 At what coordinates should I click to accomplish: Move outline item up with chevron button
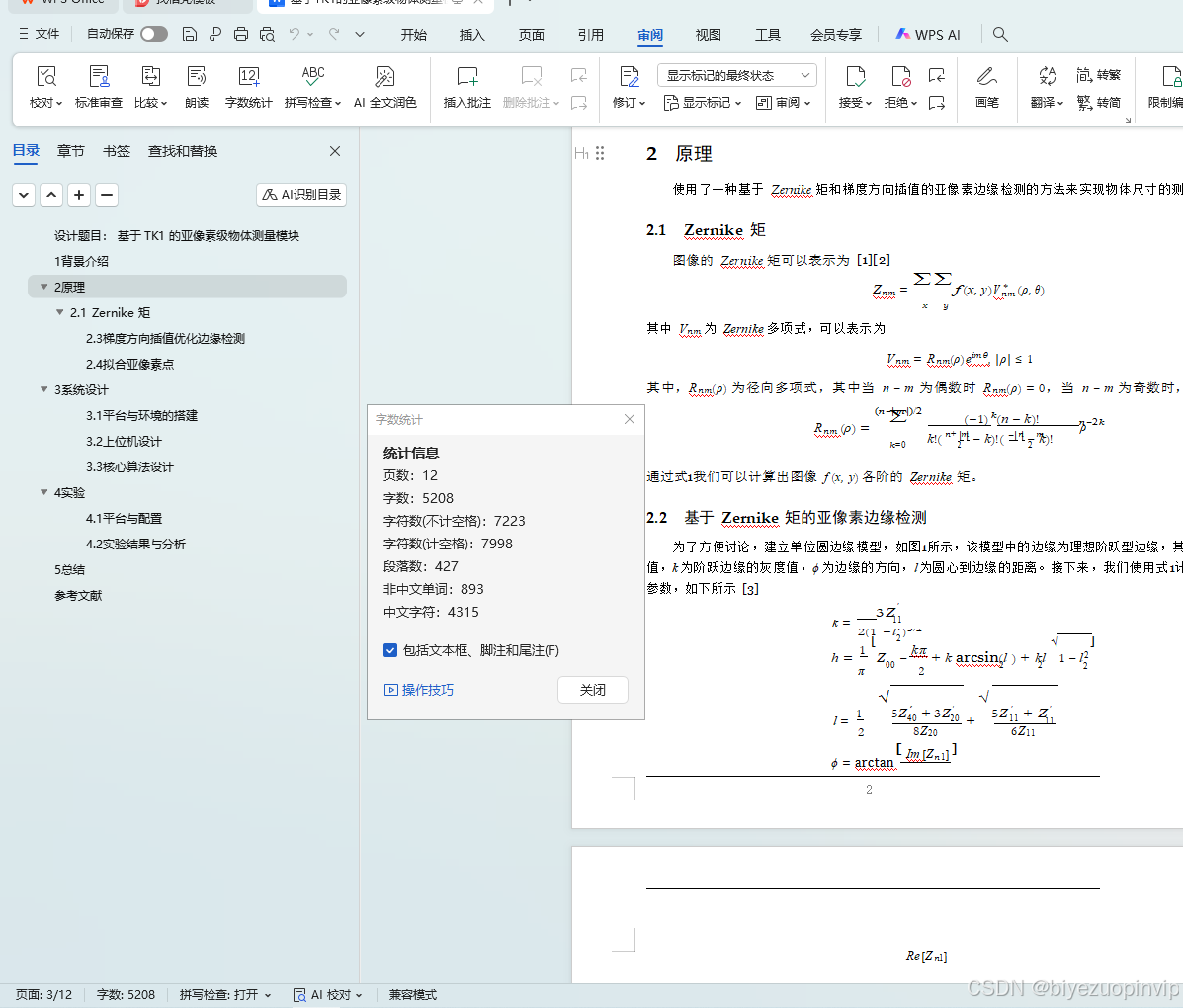(x=51, y=195)
